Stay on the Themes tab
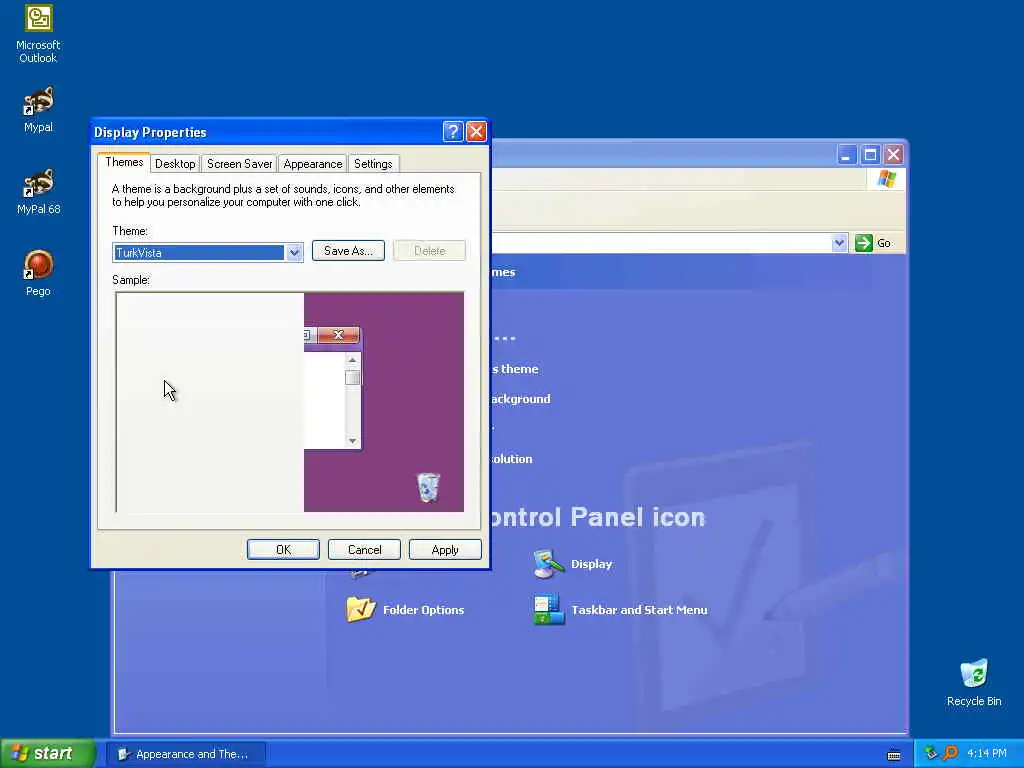Image resolution: width=1024 pixels, height=768 pixels. pos(124,163)
